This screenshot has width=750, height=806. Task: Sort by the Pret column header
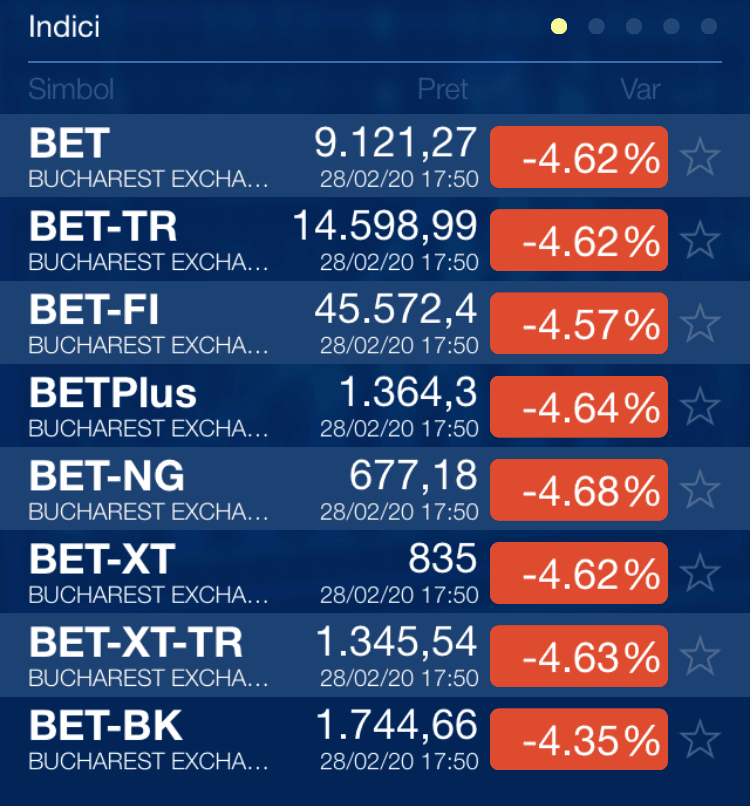443,89
